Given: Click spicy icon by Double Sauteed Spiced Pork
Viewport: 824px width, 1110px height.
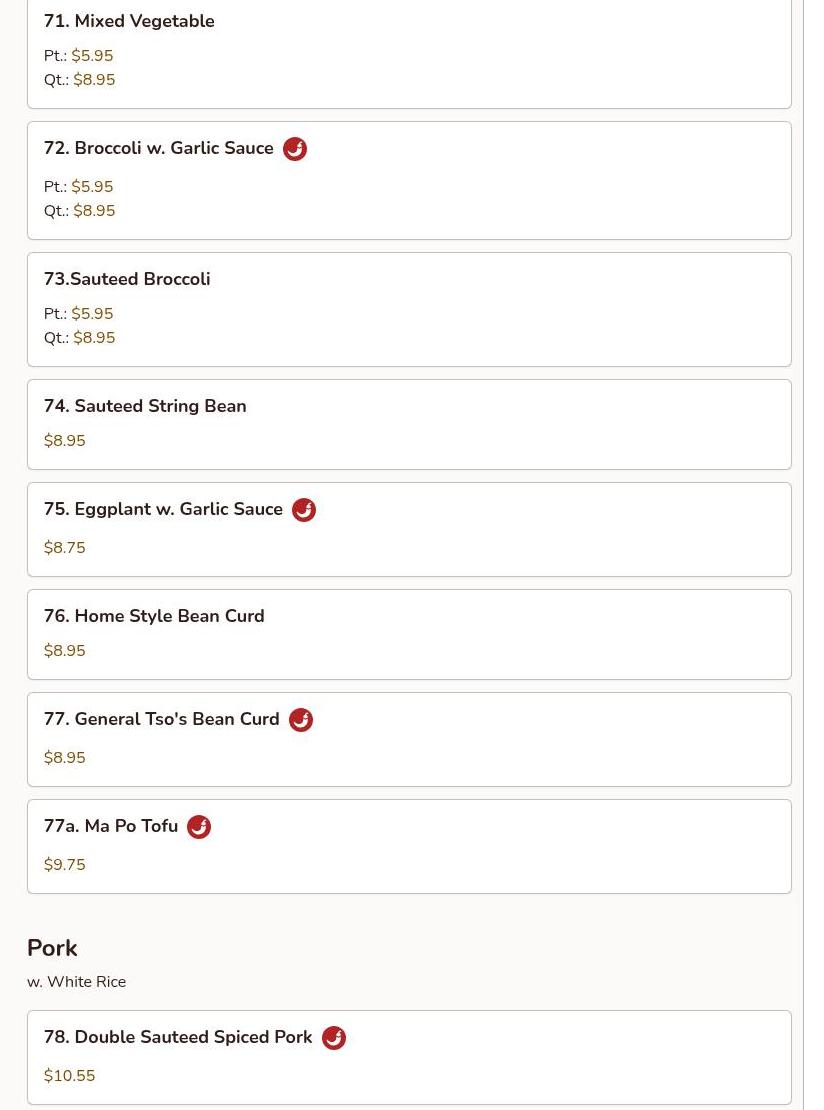Looking at the screenshot, I should coord(334,1038).
